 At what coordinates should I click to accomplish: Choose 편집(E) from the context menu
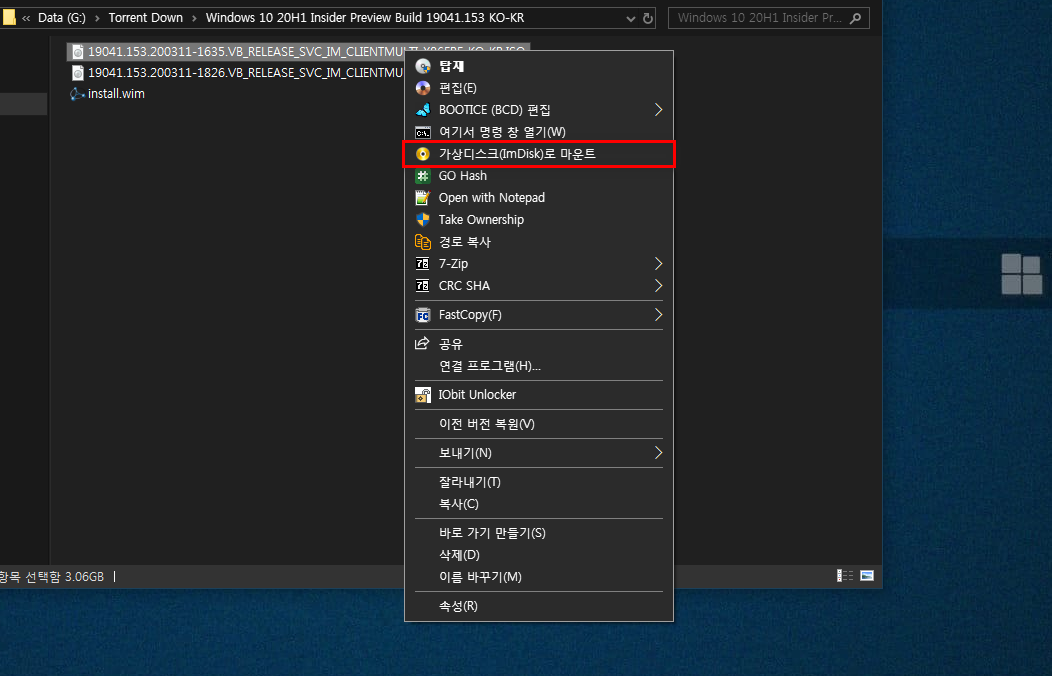tap(539, 88)
